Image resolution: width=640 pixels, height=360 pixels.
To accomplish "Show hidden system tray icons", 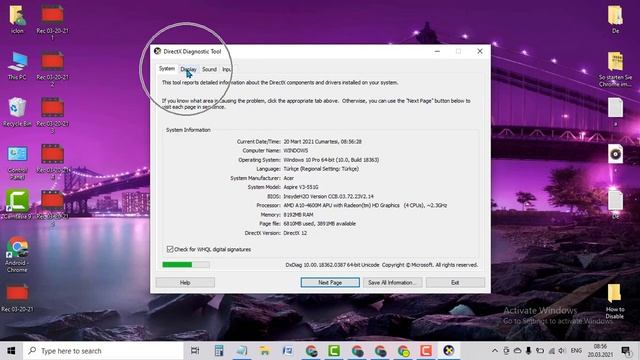I will pos(495,351).
